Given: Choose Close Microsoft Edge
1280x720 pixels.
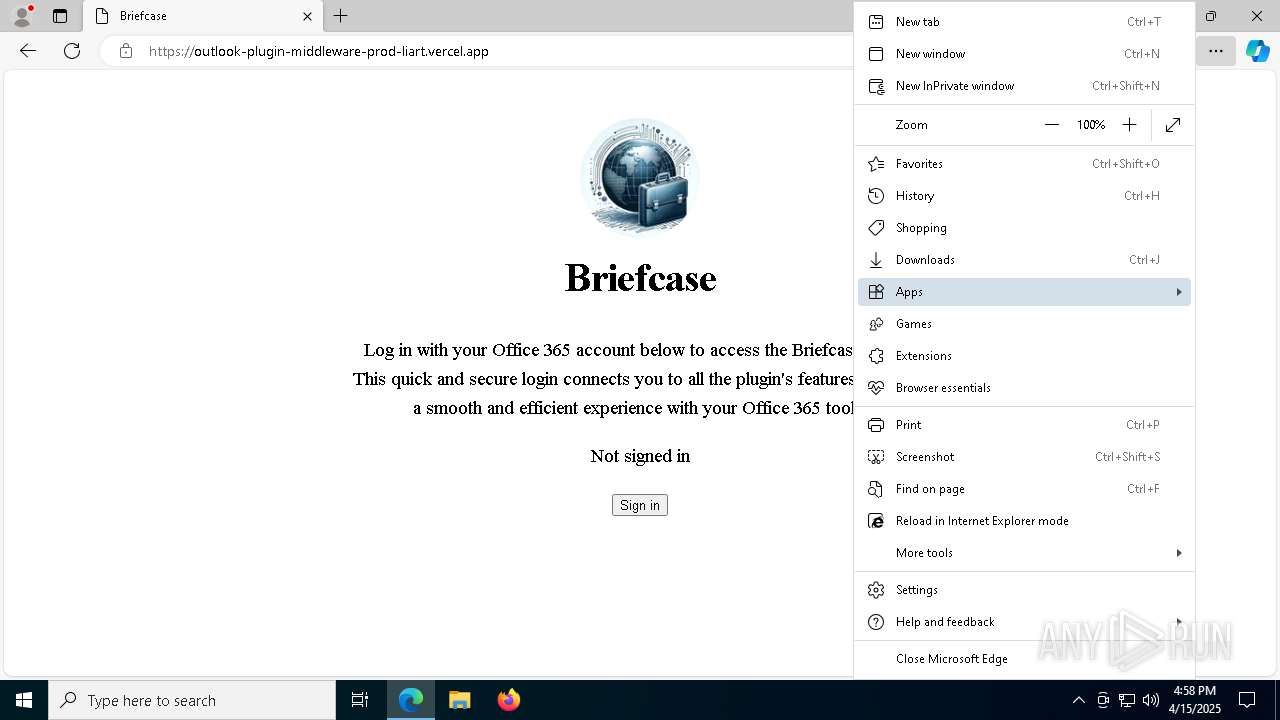Looking at the screenshot, I should tap(1024, 659).
